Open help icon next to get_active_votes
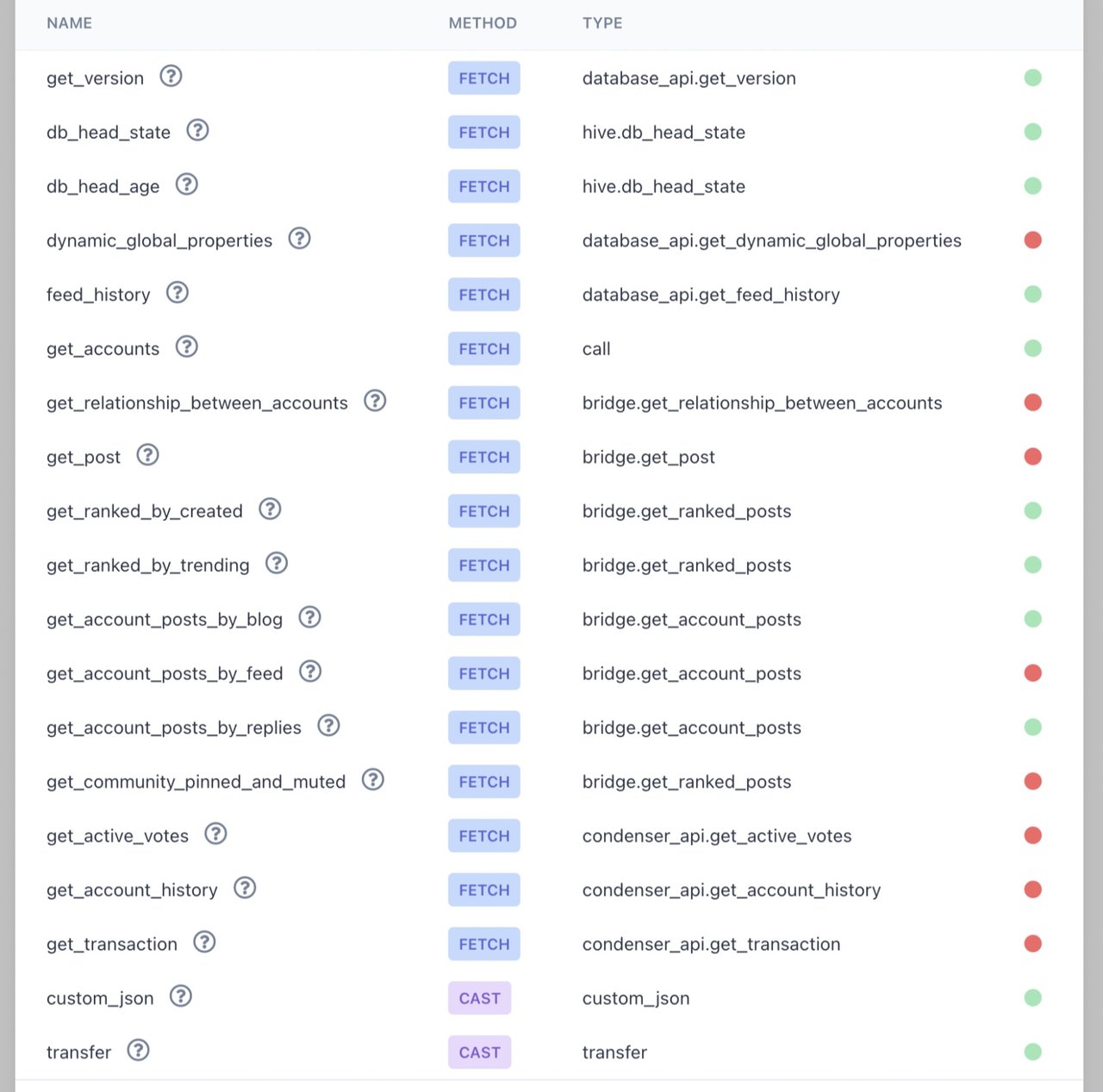The height and width of the screenshot is (1092, 1103). click(x=215, y=834)
